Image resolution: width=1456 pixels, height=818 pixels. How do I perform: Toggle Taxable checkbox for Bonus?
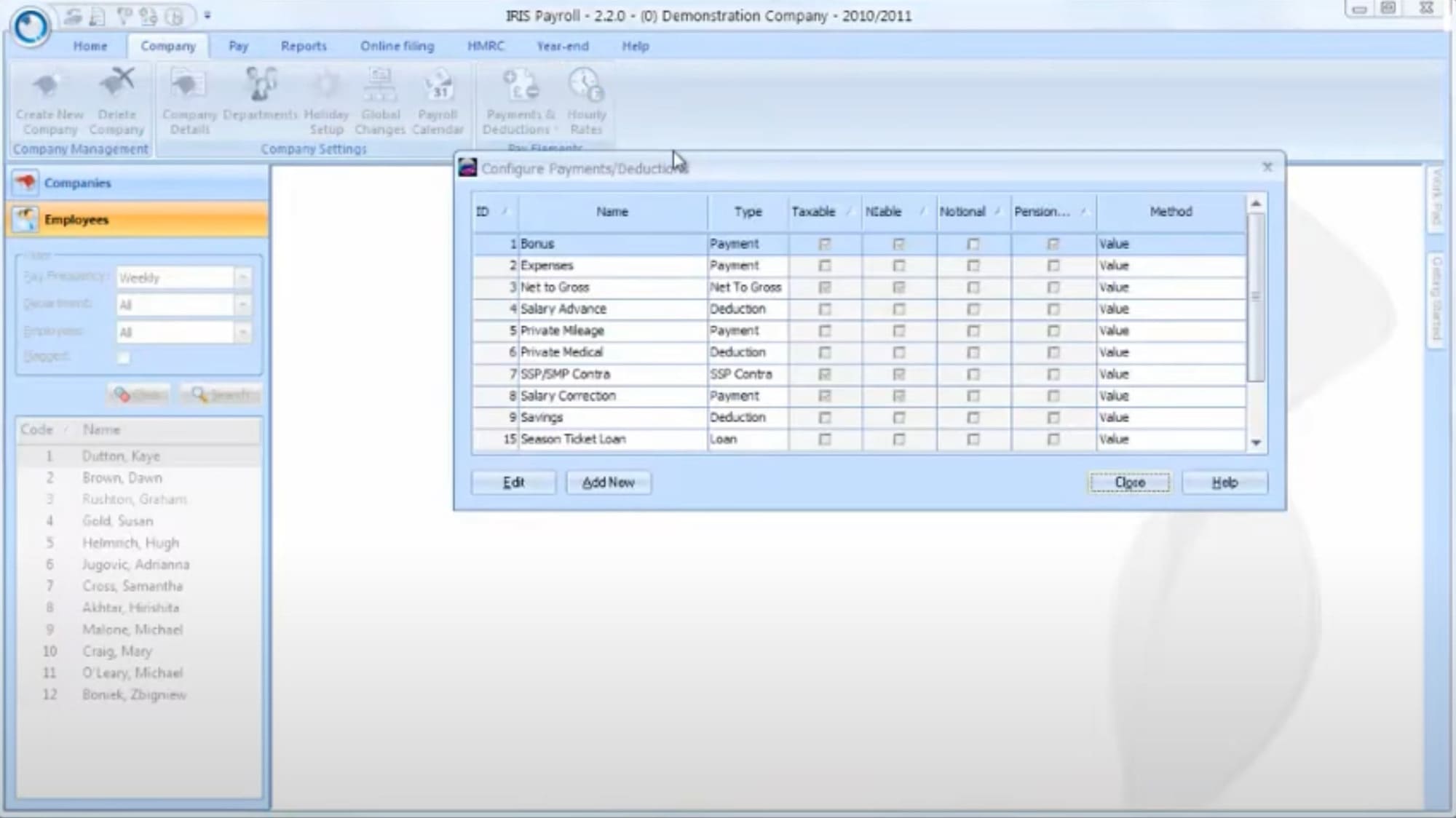point(825,244)
